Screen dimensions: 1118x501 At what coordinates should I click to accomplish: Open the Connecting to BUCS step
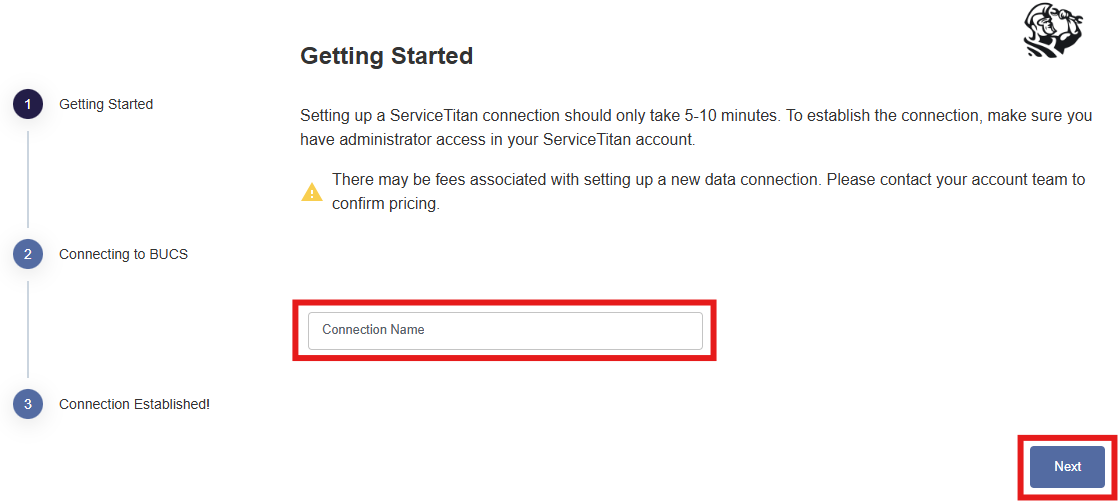coord(123,254)
